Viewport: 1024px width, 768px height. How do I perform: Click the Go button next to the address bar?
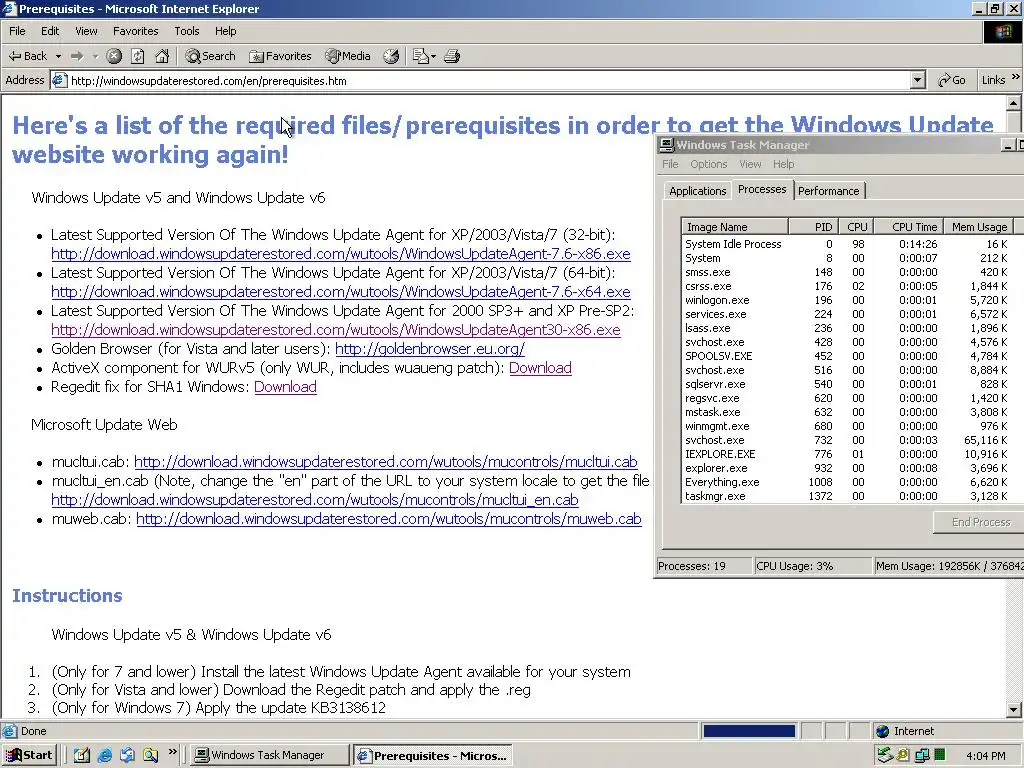(x=952, y=80)
